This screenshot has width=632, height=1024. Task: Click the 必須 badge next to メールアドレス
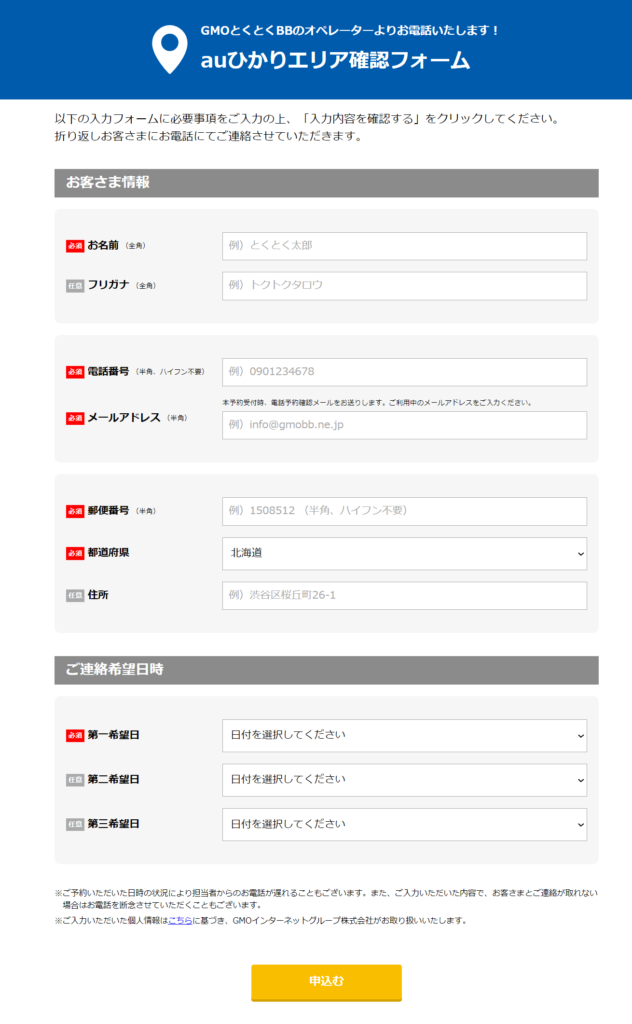[75, 418]
